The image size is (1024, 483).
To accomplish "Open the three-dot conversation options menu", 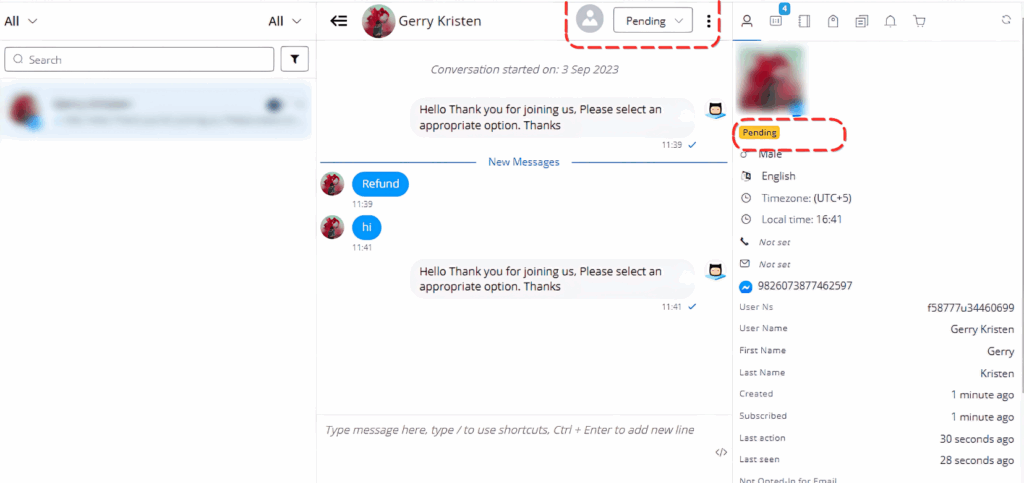I will (x=709, y=21).
